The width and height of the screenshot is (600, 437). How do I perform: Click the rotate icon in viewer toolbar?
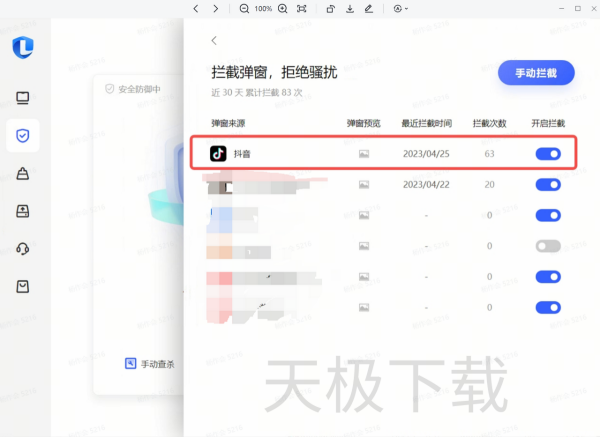point(331,8)
